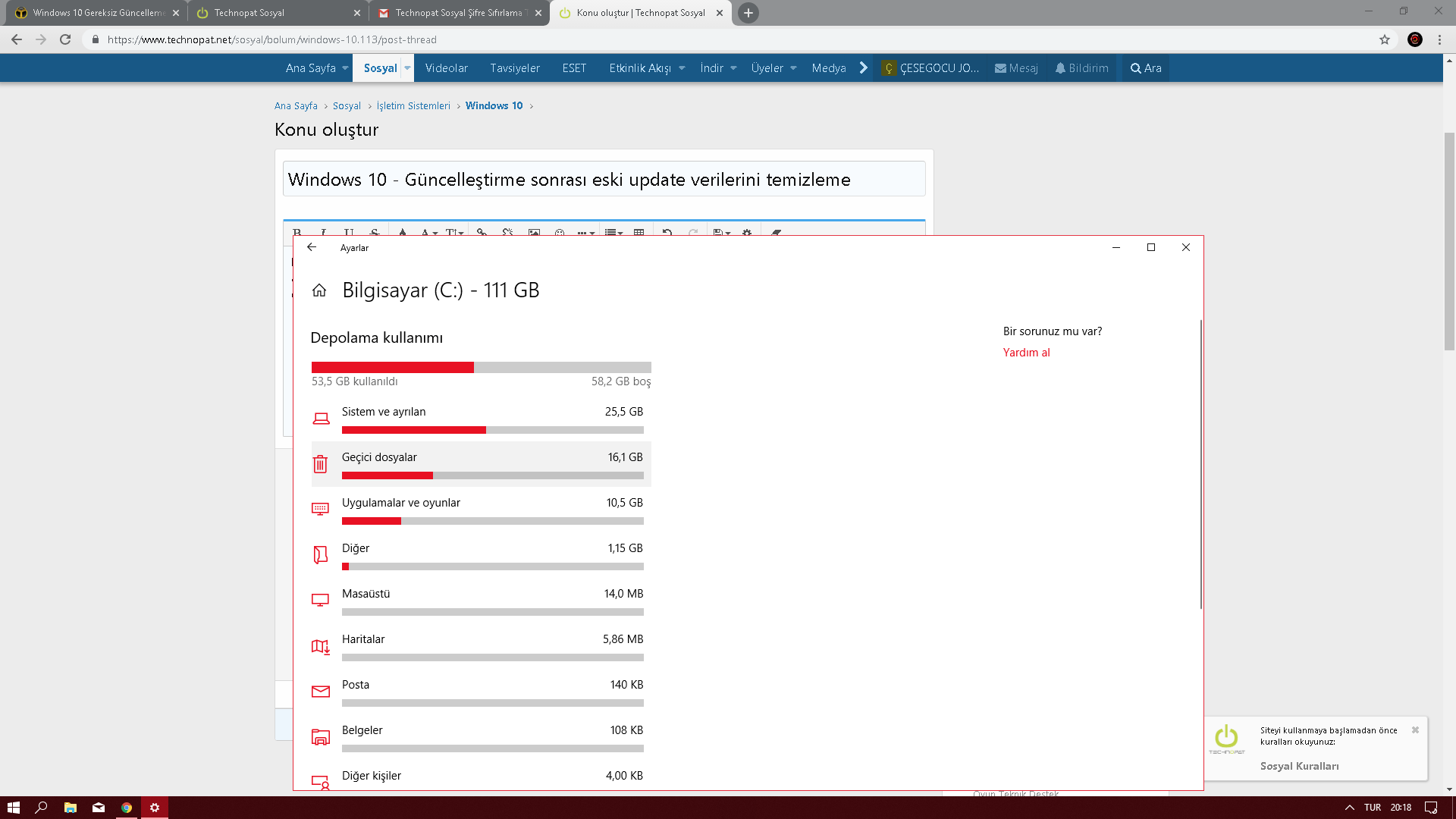The image size is (1456, 819).
Task: Open the Videolar menu item
Action: click(446, 68)
